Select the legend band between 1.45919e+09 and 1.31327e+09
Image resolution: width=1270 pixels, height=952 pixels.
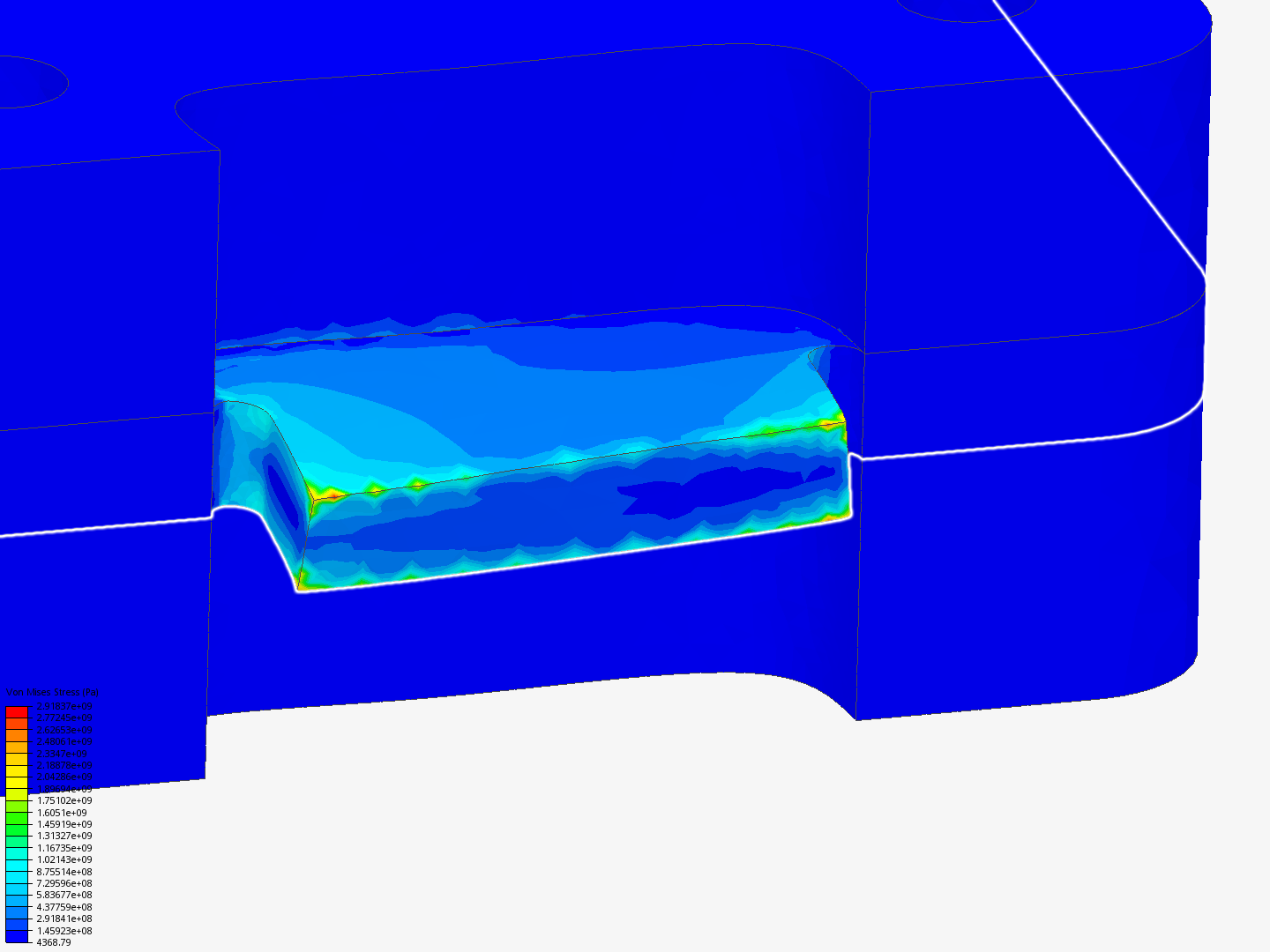click(x=17, y=830)
